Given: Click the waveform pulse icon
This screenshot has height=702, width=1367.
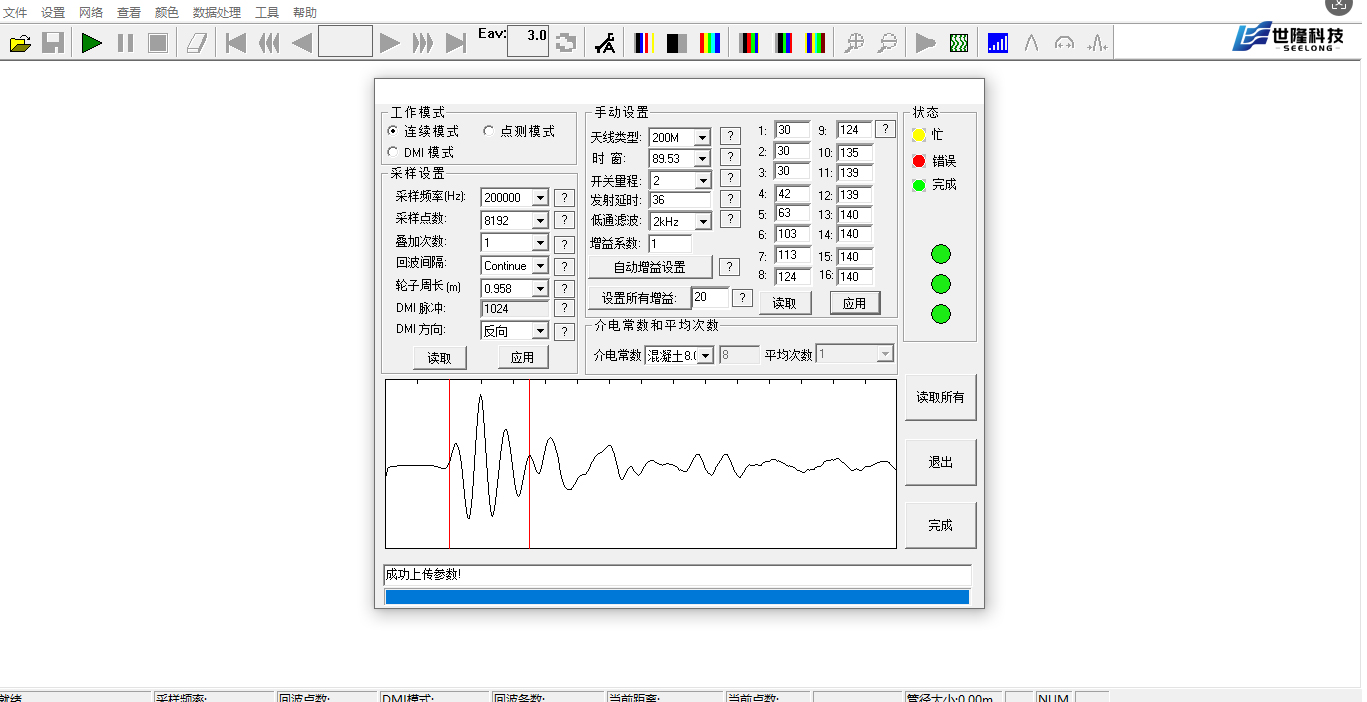Looking at the screenshot, I should click(1097, 43).
